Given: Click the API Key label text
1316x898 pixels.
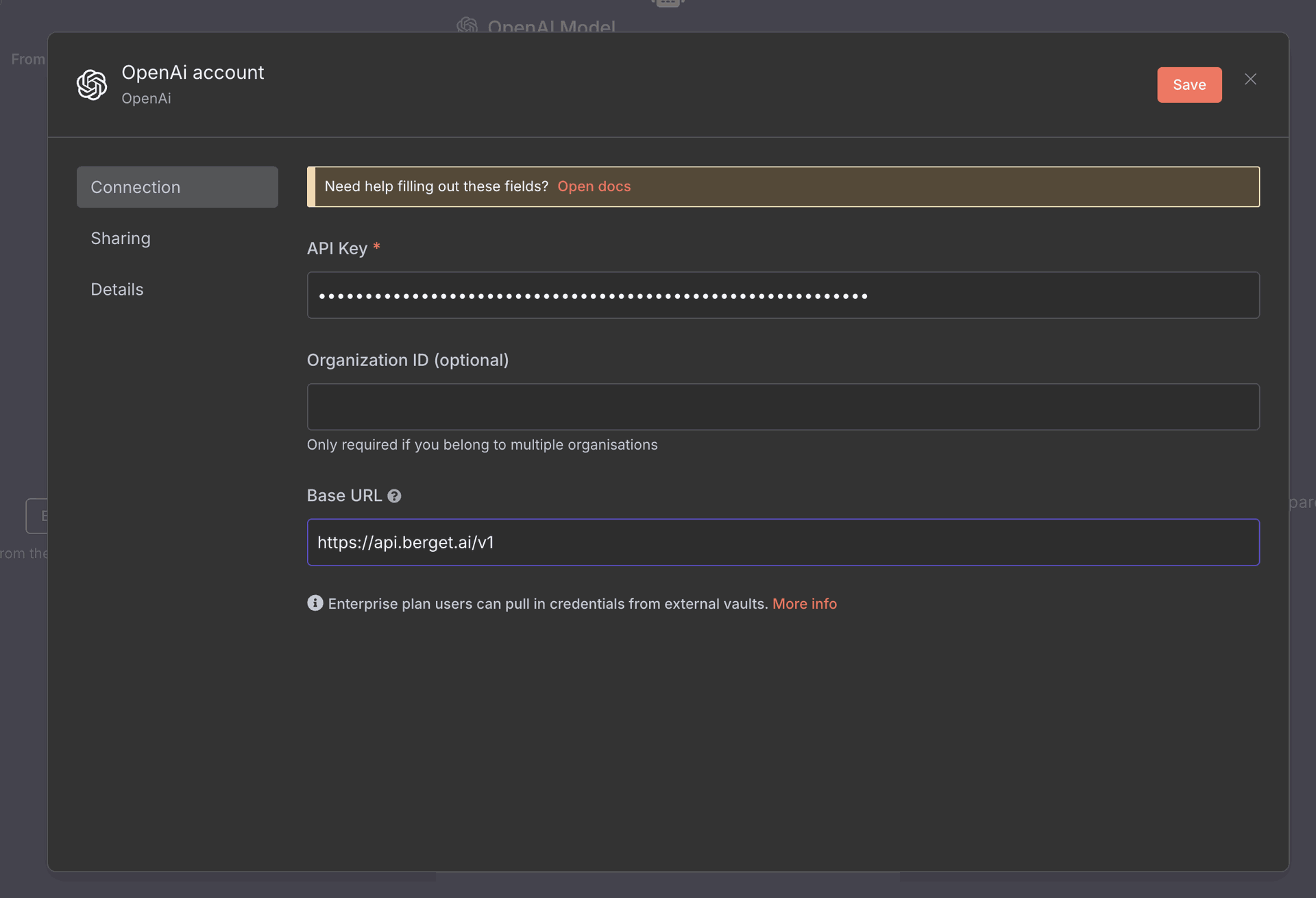Looking at the screenshot, I should tap(337, 249).
